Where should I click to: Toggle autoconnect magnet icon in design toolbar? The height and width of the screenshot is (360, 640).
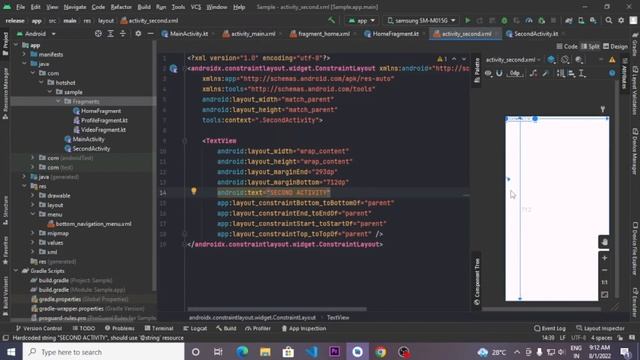[499, 73]
